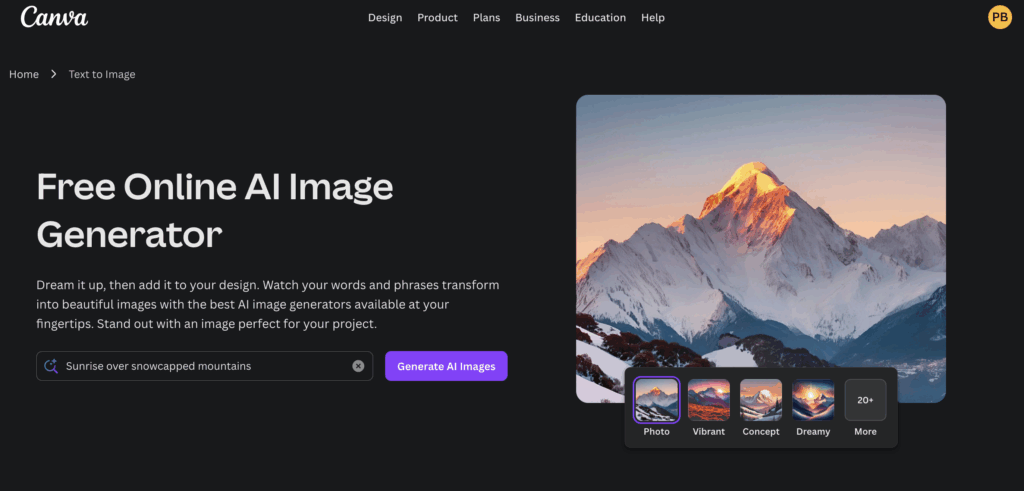The height and width of the screenshot is (491, 1024).
Task: Click the Text to Image breadcrumb
Action: pos(102,74)
